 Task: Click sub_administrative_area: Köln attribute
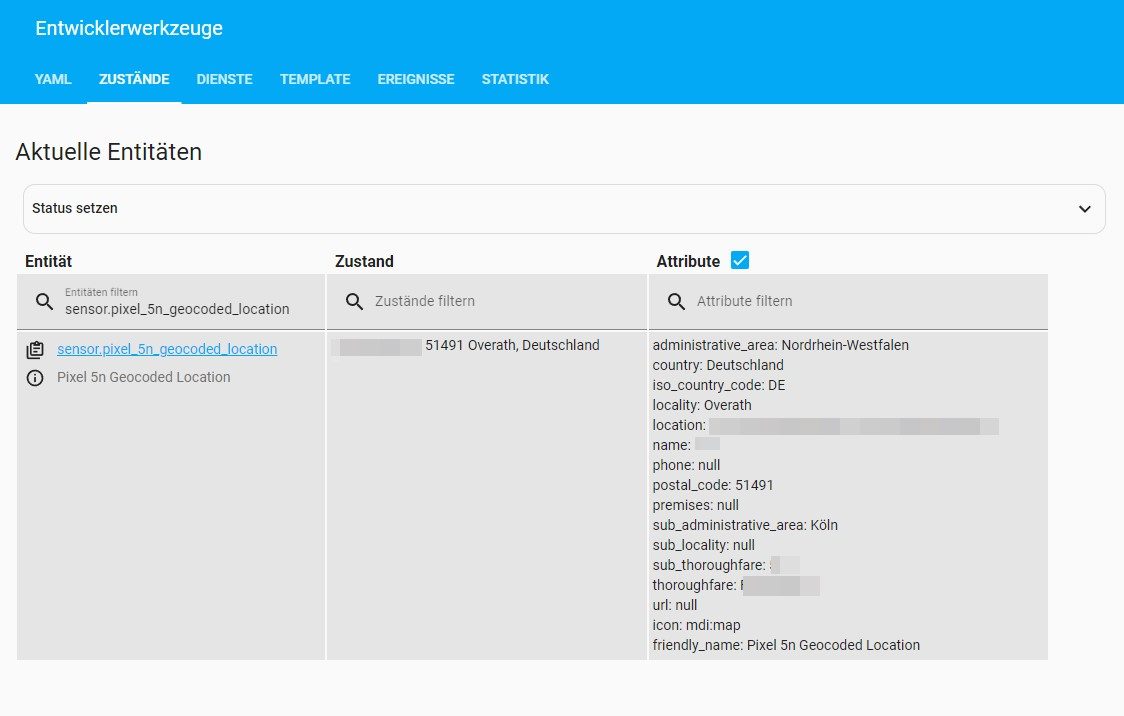pos(745,525)
